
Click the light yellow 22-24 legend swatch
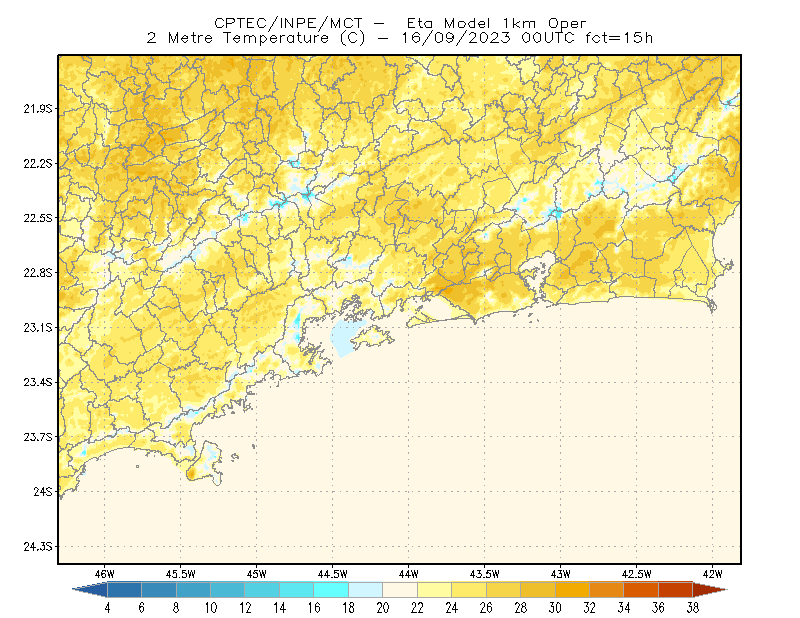434,590
